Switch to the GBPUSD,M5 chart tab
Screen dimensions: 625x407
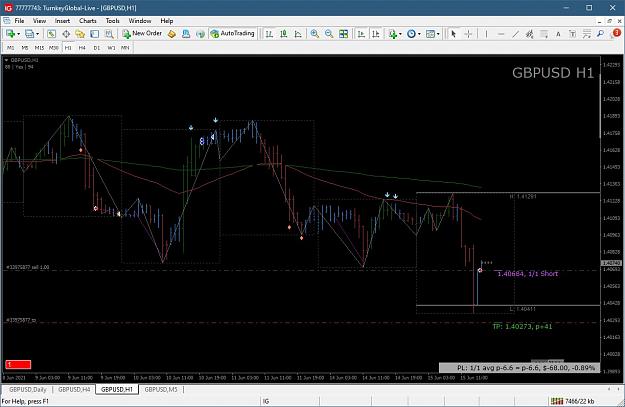pyautogui.click(x=161, y=389)
